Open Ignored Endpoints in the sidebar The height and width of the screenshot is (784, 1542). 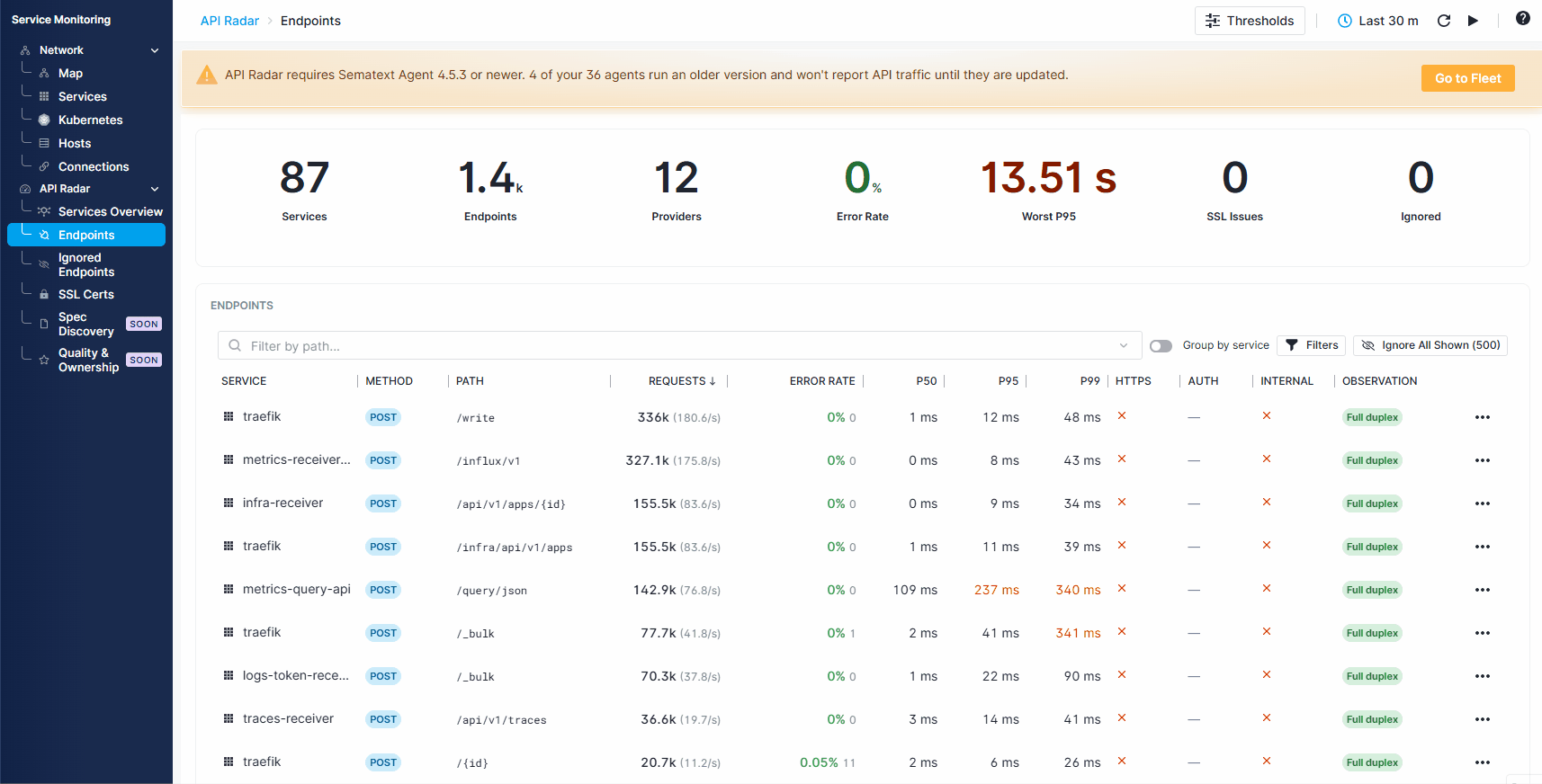86,264
